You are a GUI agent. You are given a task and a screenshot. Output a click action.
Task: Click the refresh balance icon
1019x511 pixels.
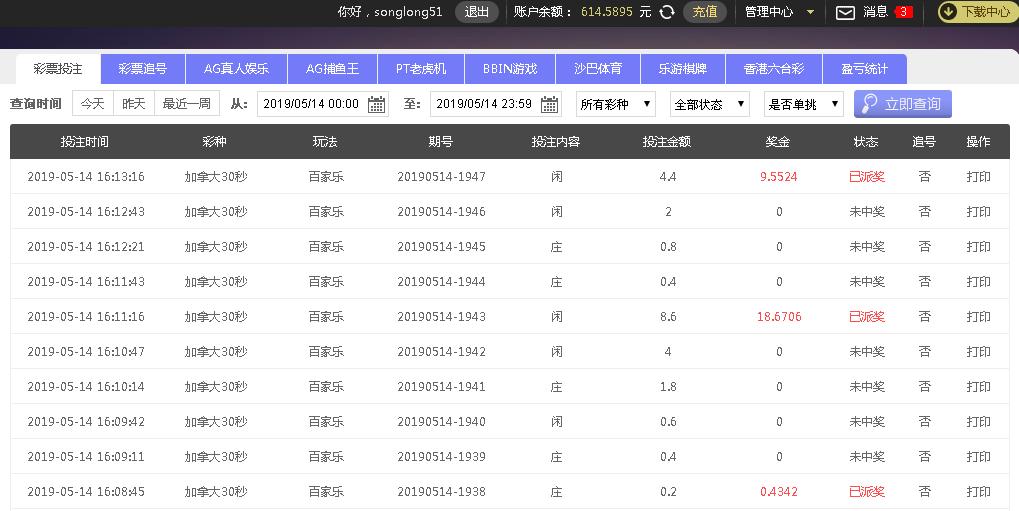(667, 12)
